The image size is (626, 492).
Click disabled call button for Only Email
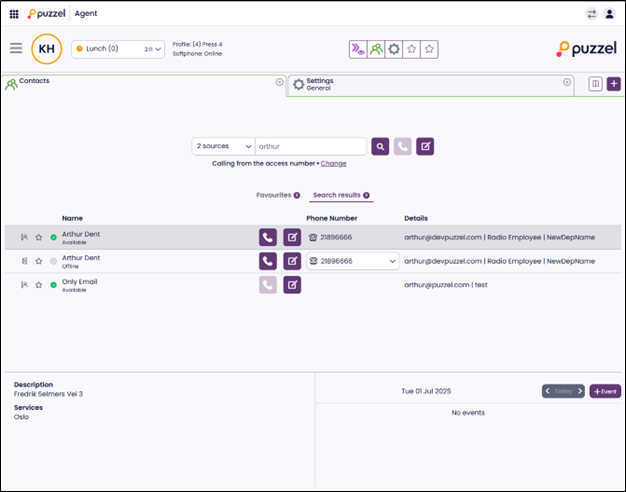click(x=268, y=285)
